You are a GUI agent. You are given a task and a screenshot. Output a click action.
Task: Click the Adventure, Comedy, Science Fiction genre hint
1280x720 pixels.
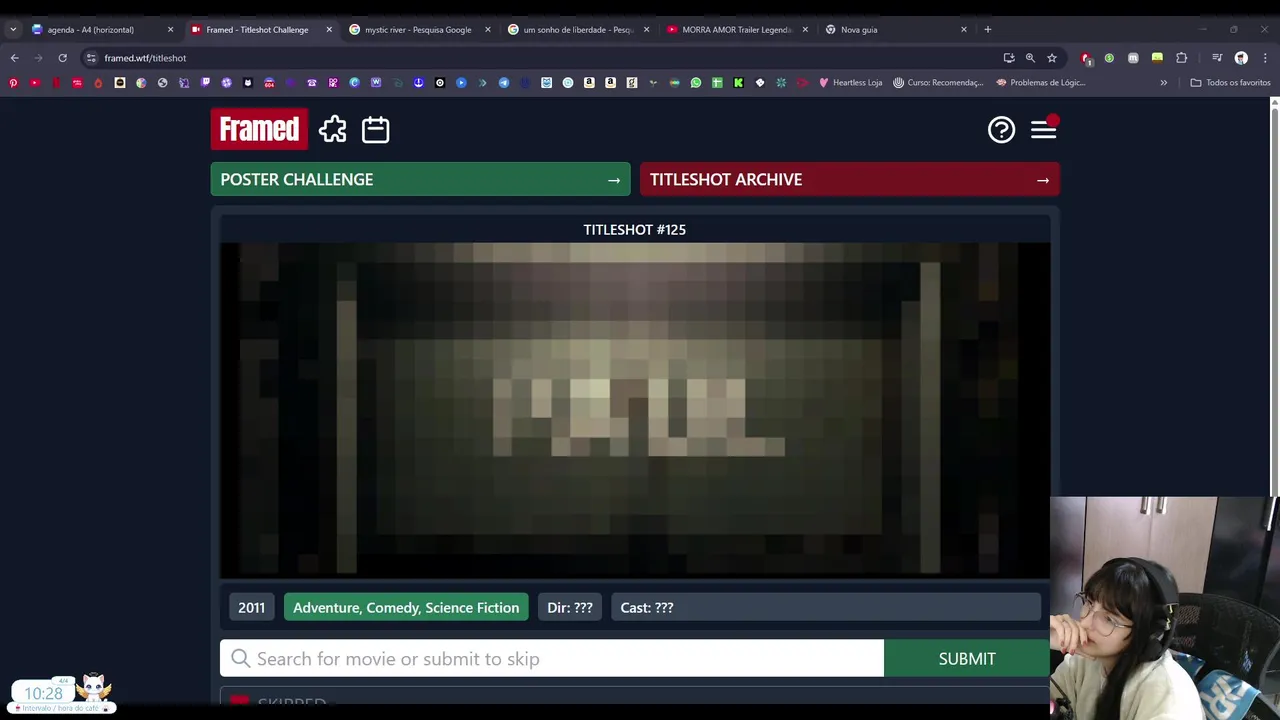pos(406,607)
